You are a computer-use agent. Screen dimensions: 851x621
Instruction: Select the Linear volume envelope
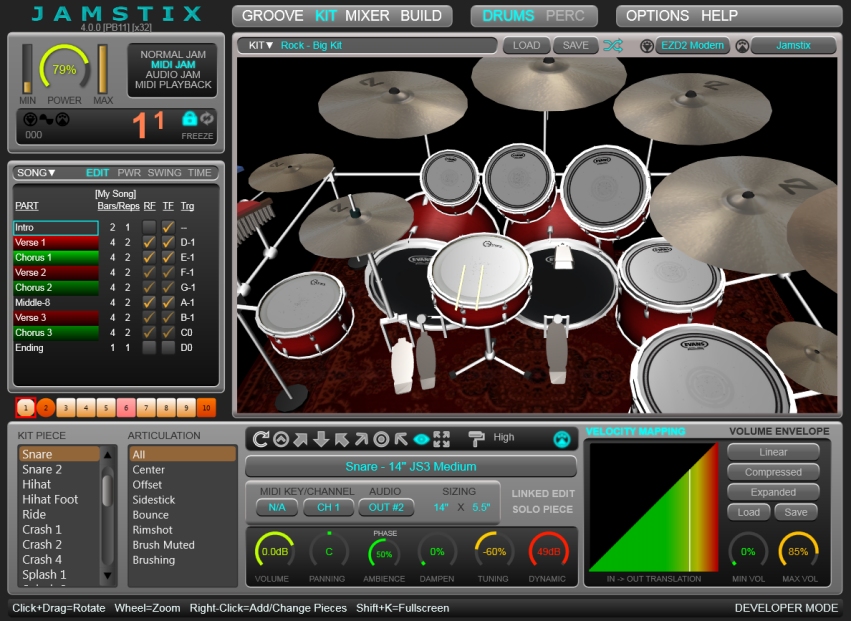tap(773, 452)
